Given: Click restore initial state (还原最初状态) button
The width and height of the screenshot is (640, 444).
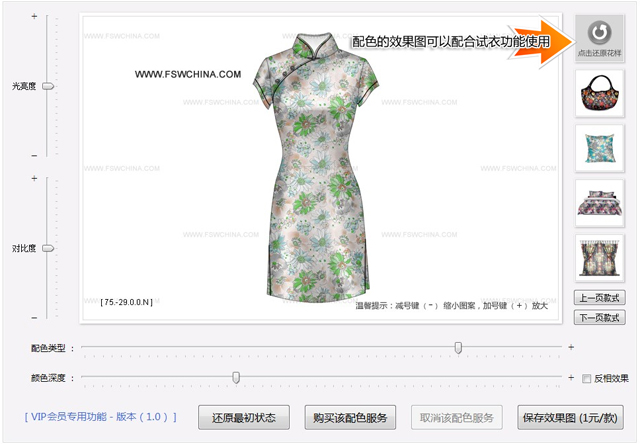Looking at the screenshot, I should click(x=244, y=417).
